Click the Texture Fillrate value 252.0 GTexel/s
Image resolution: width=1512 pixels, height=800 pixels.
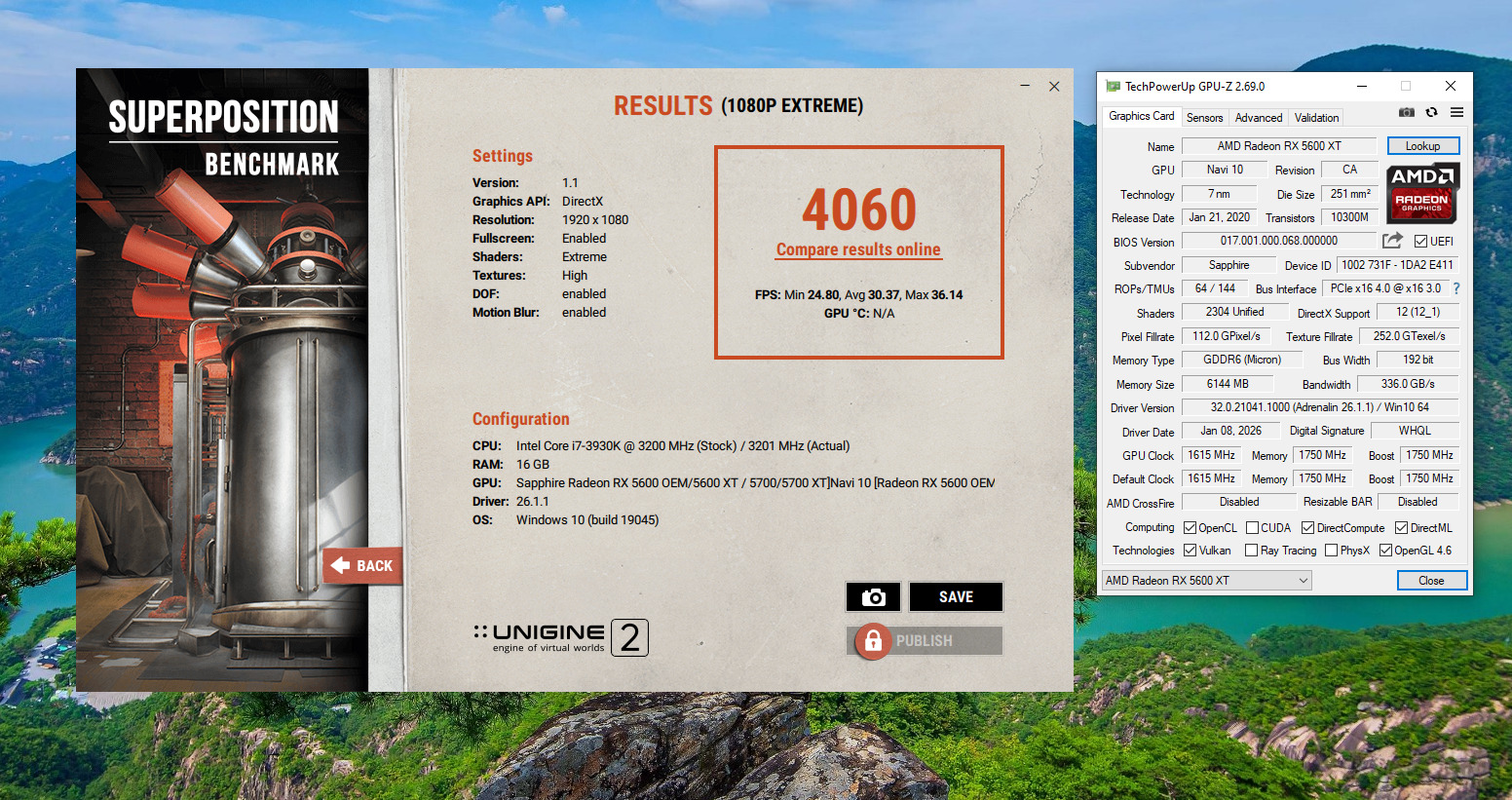pyautogui.click(x=1409, y=336)
